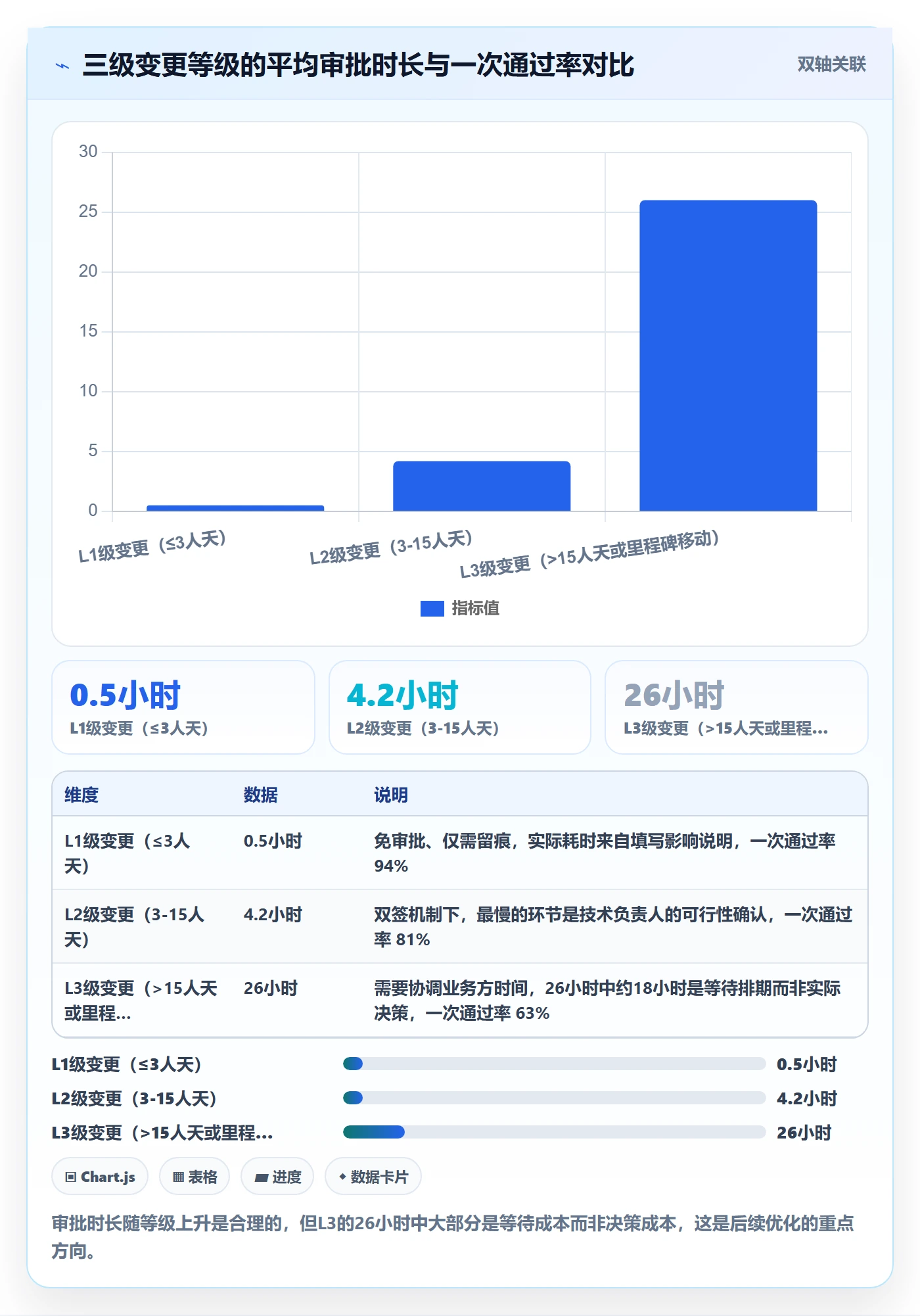The width and height of the screenshot is (920, 1316).
Task: Click the 维度 column header
Action: tap(81, 795)
